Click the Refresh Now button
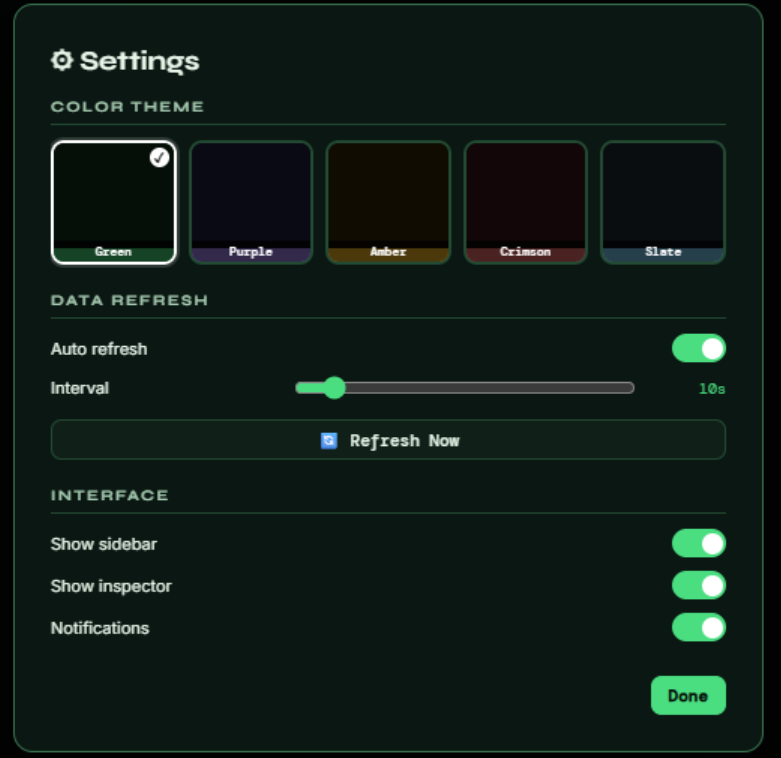The height and width of the screenshot is (758, 781). 388,440
